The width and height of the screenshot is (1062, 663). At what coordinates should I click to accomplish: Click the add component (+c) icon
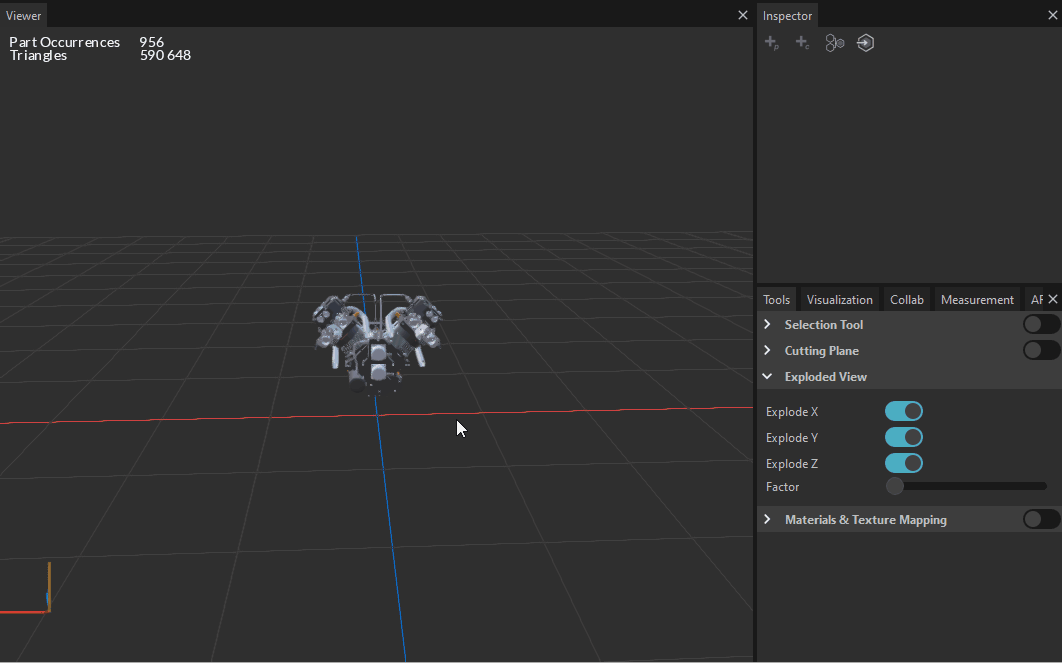click(802, 43)
